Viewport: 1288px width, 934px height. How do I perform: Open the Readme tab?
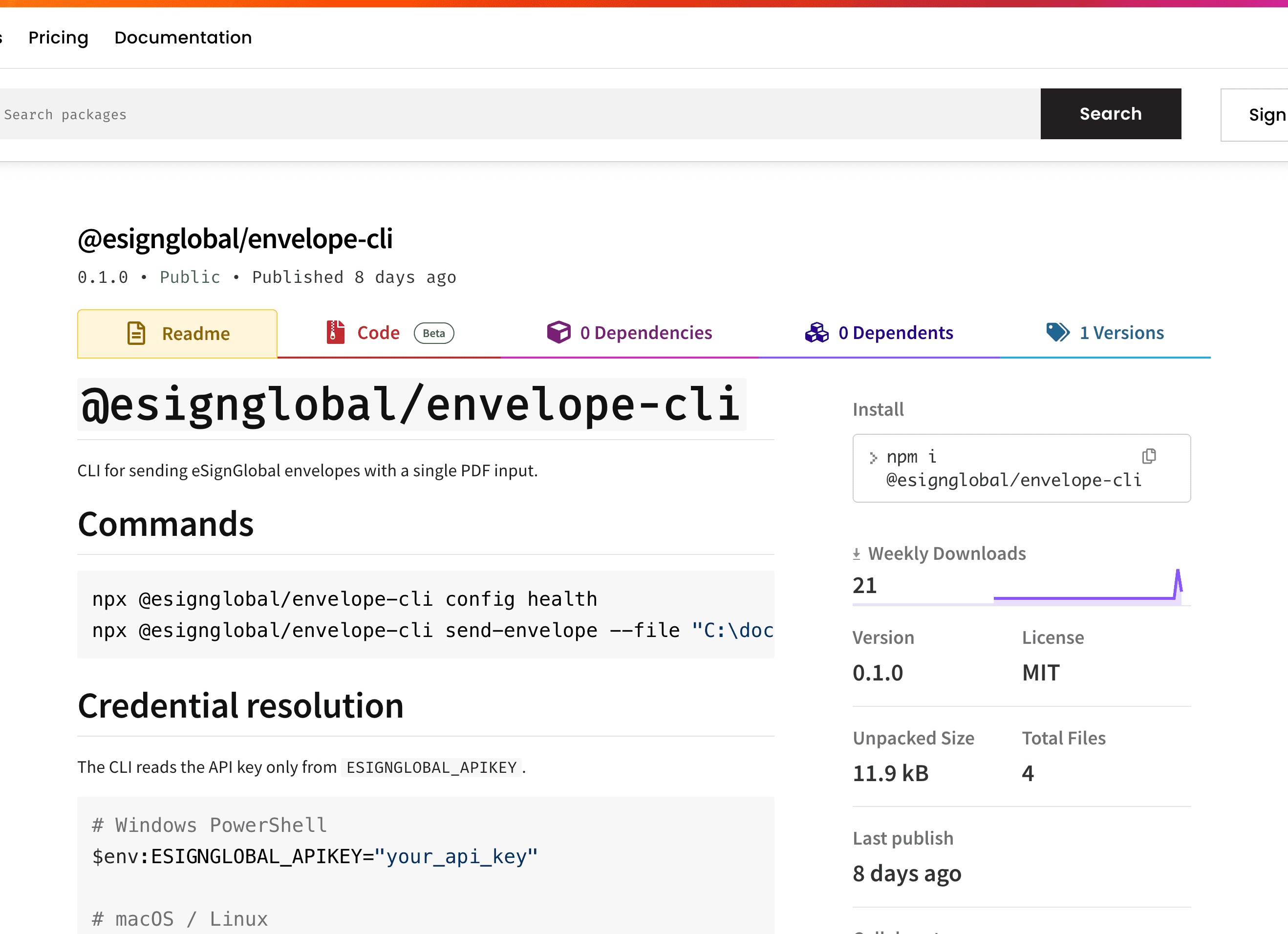pos(177,333)
